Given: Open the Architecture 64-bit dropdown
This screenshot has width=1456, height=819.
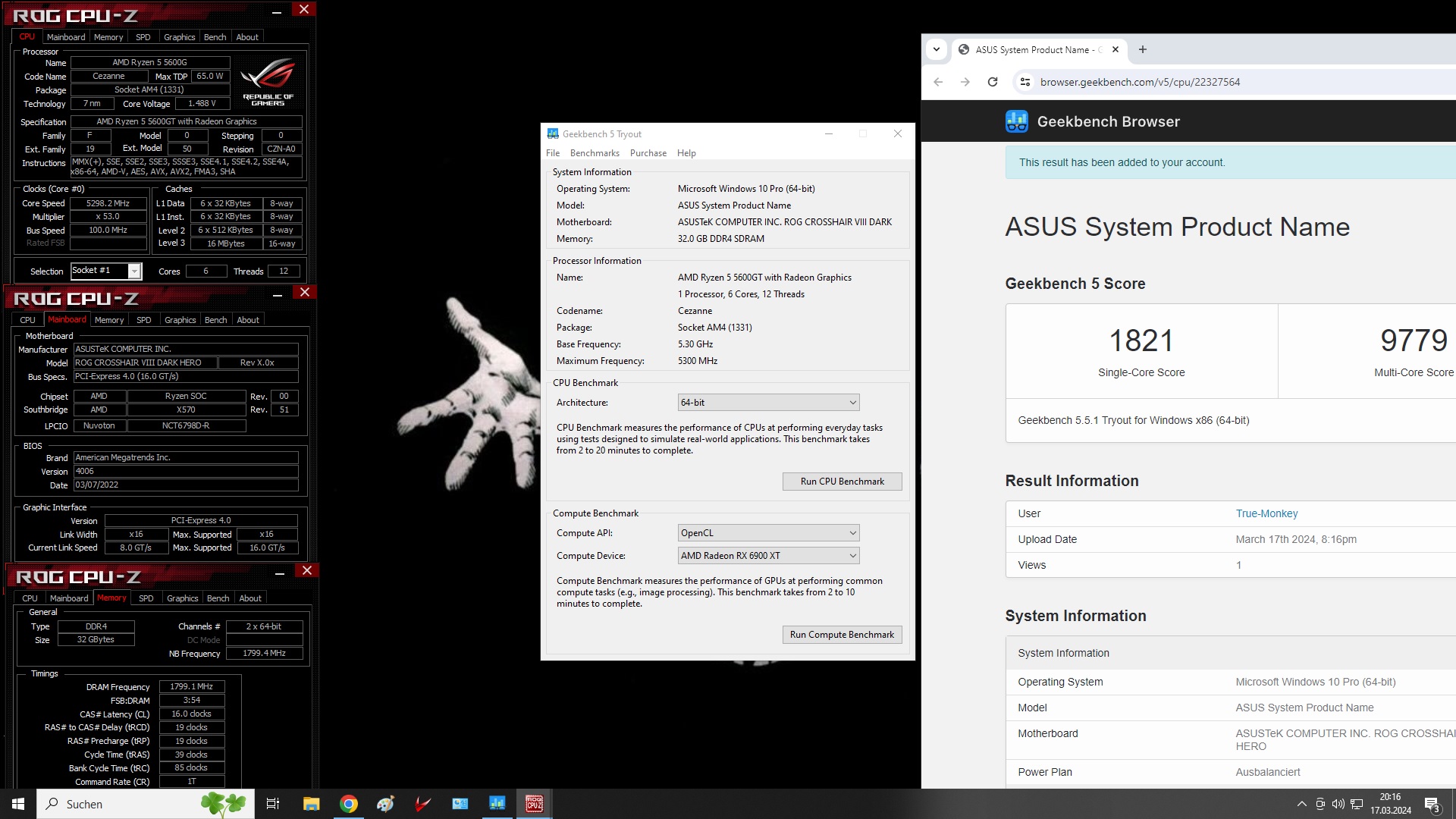Looking at the screenshot, I should [x=768, y=403].
